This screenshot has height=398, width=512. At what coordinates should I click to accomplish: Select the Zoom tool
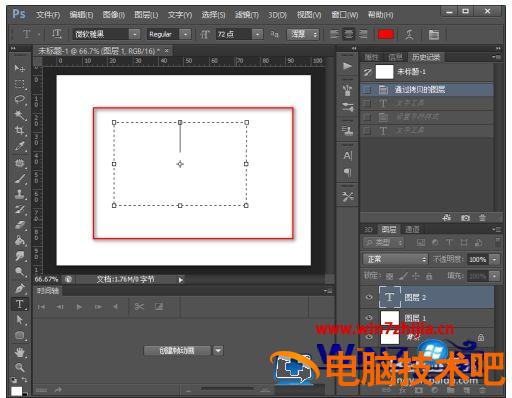[x=19, y=367]
